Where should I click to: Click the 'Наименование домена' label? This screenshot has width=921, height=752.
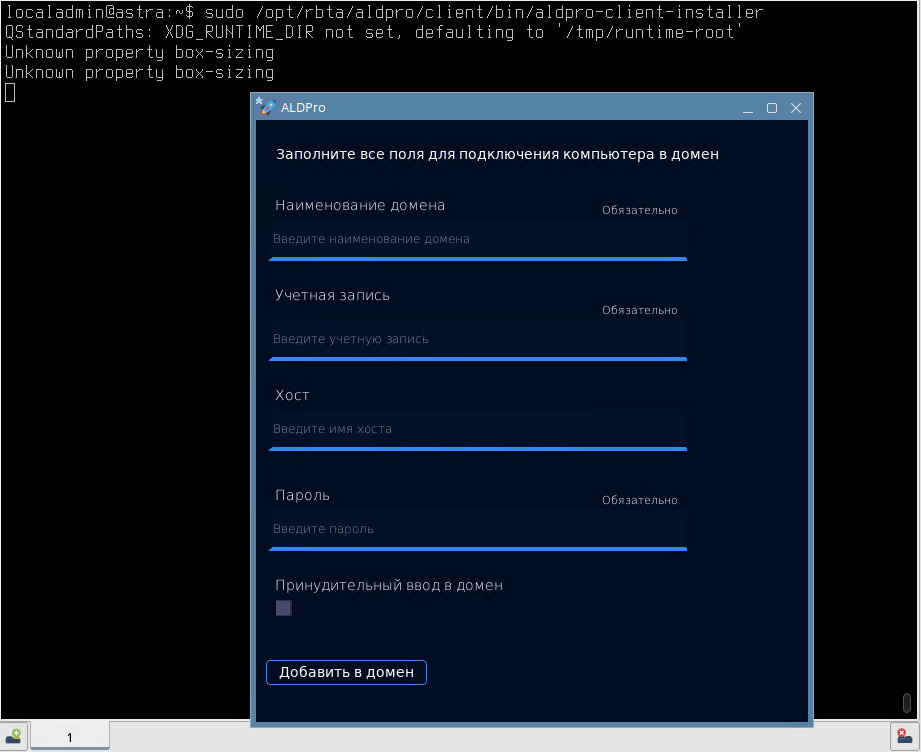(x=360, y=206)
